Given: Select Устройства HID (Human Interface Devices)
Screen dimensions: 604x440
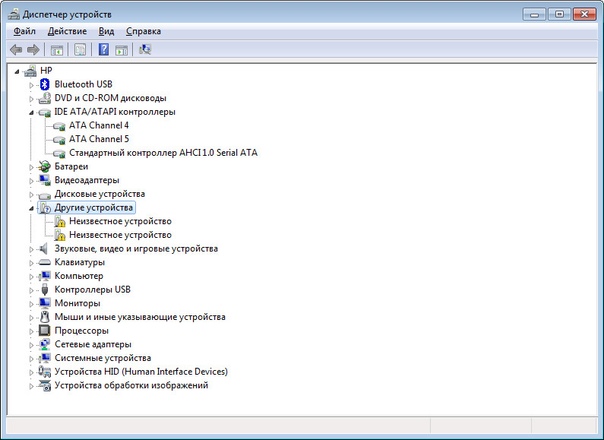Looking at the screenshot, I should click(141, 371).
